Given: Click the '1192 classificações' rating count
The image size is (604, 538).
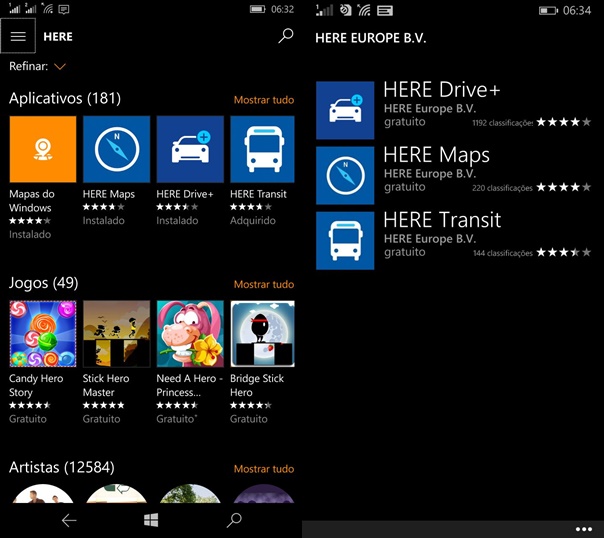Looking at the screenshot, I should [503, 123].
